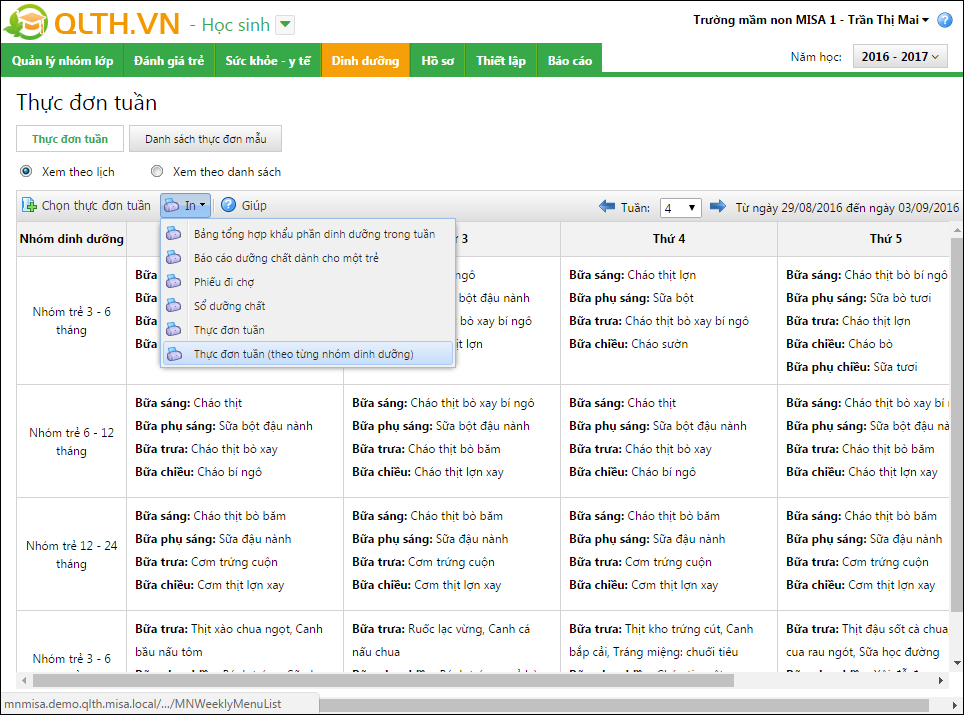The height and width of the screenshot is (715, 964).
Task: Go to the Báo cáo tab
Action: click(x=569, y=61)
